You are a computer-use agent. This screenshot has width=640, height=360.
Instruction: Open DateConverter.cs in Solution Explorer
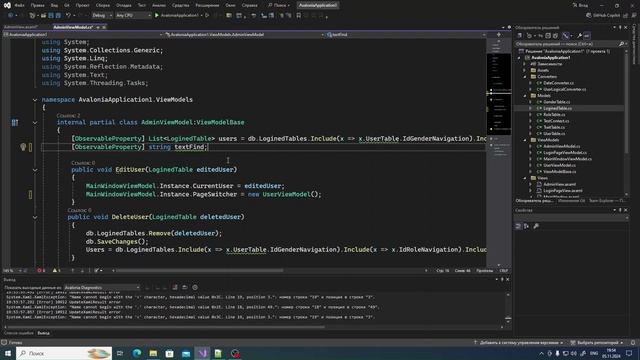tap(558, 83)
